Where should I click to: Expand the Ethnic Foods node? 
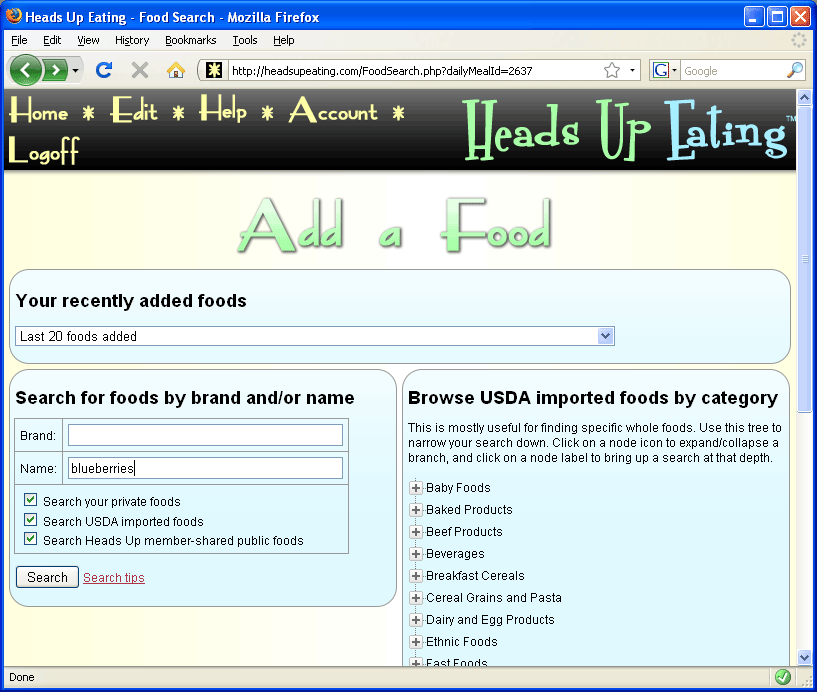[416, 641]
